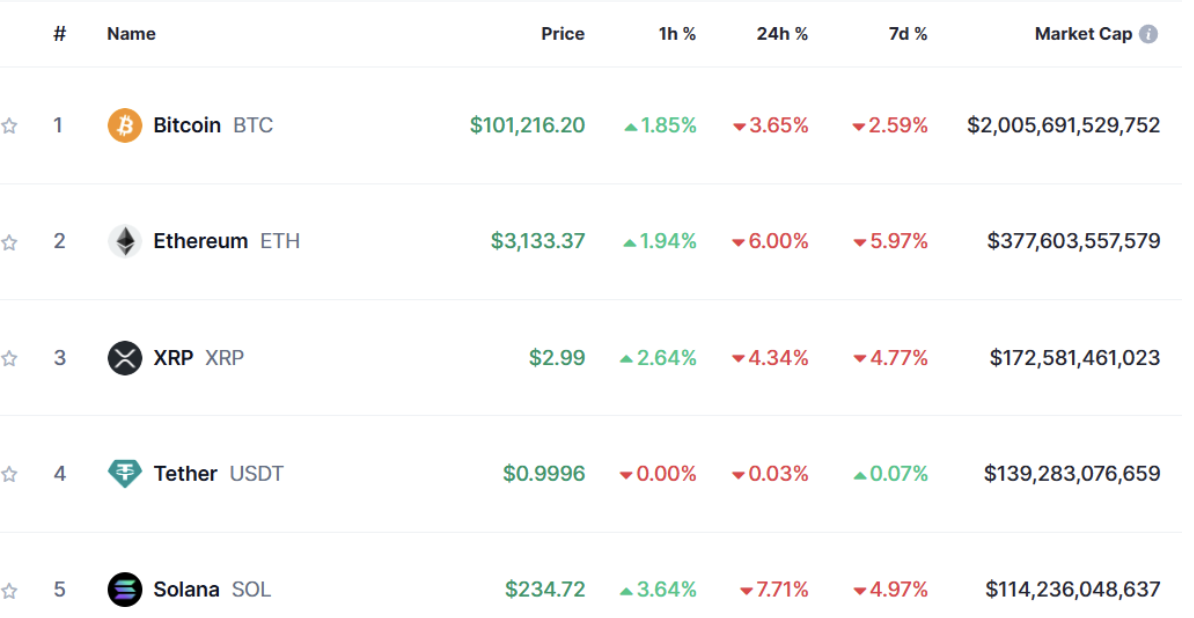Toggle the watchlist star for Ethereum
This screenshot has width=1194, height=618.
pyautogui.click(x=10, y=242)
